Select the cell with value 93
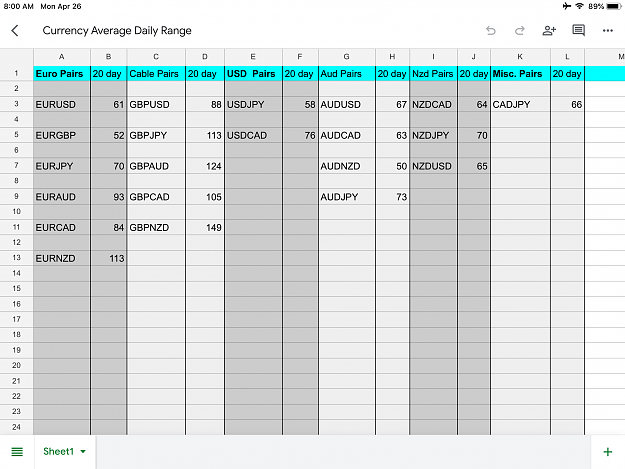The image size is (625, 469). [x=108, y=196]
